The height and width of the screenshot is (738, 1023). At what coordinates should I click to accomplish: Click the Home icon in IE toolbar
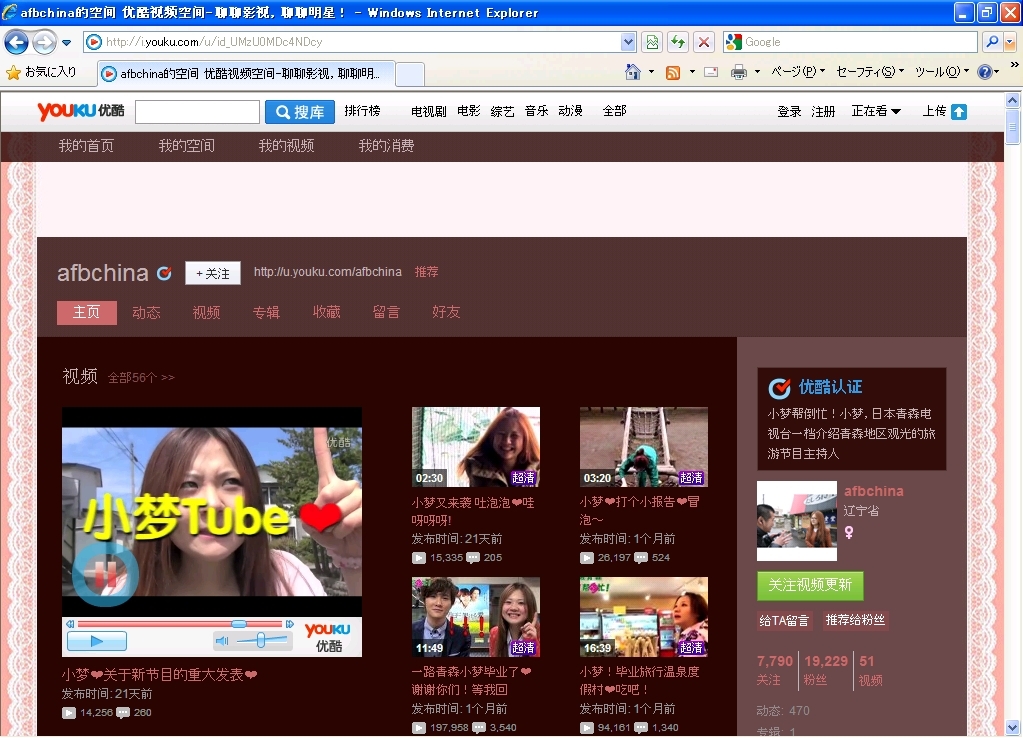tap(632, 72)
